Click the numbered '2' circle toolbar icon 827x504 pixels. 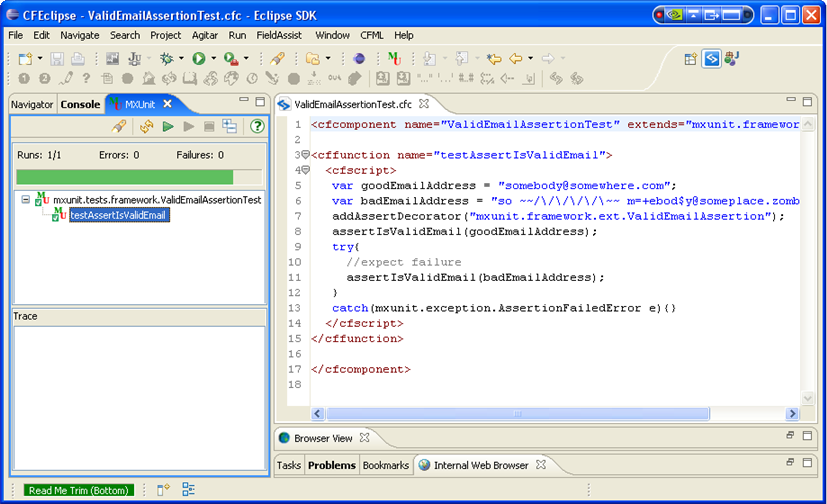click(x=45, y=79)
